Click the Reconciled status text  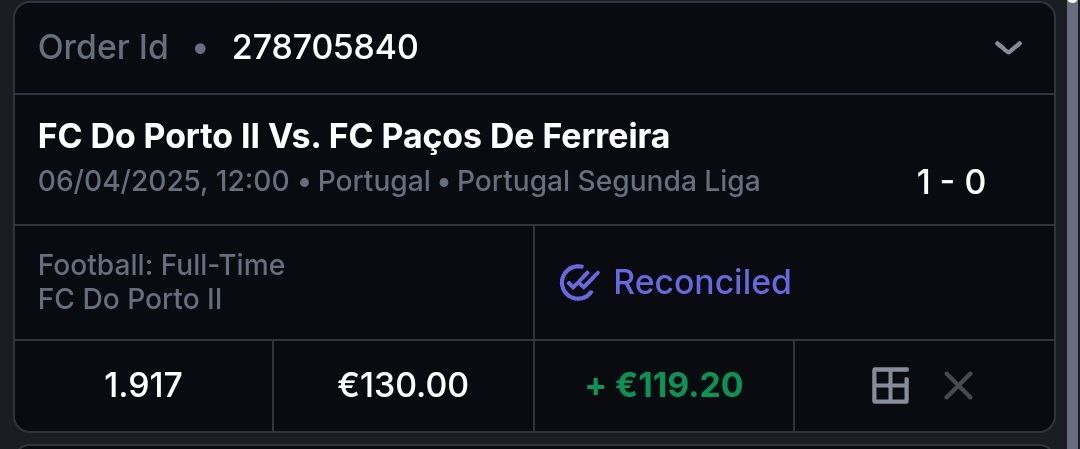point(702,283)
